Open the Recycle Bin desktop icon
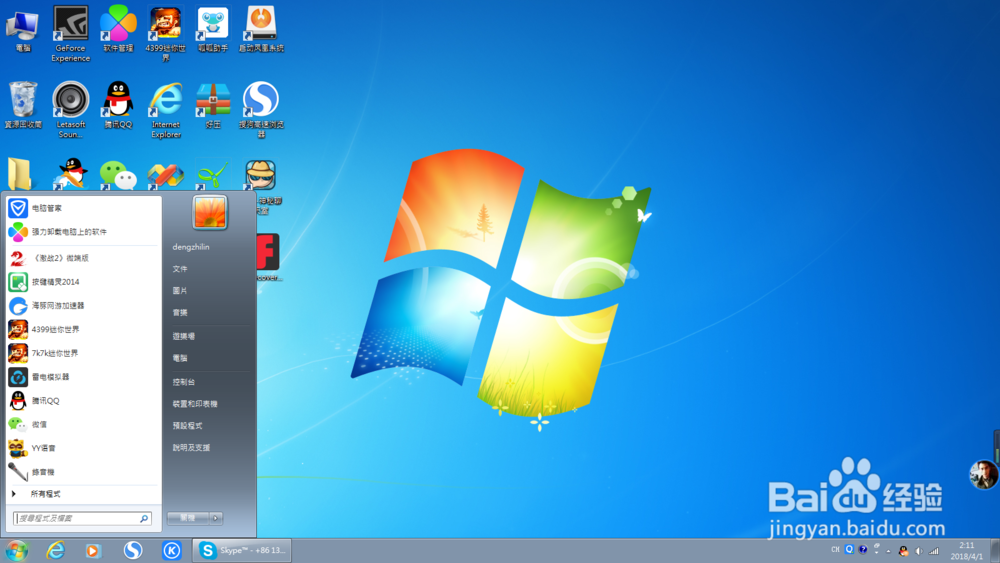 tap(23, 105)
